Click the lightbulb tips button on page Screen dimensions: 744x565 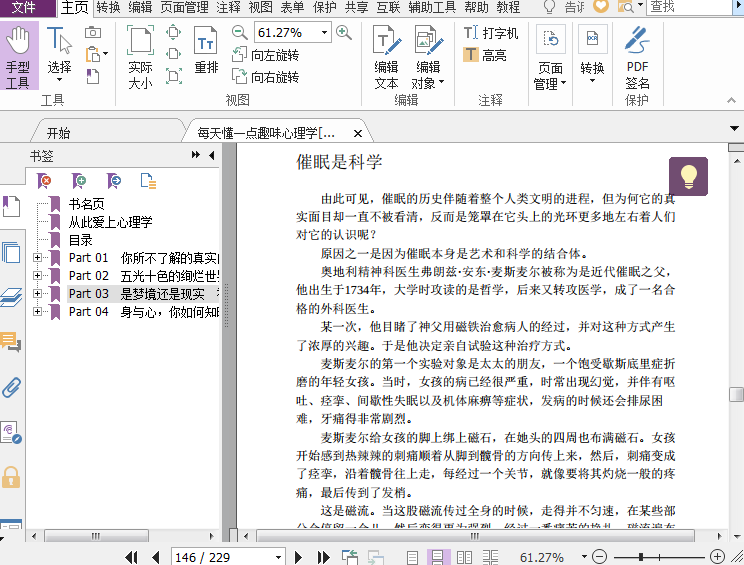[688, 176]
